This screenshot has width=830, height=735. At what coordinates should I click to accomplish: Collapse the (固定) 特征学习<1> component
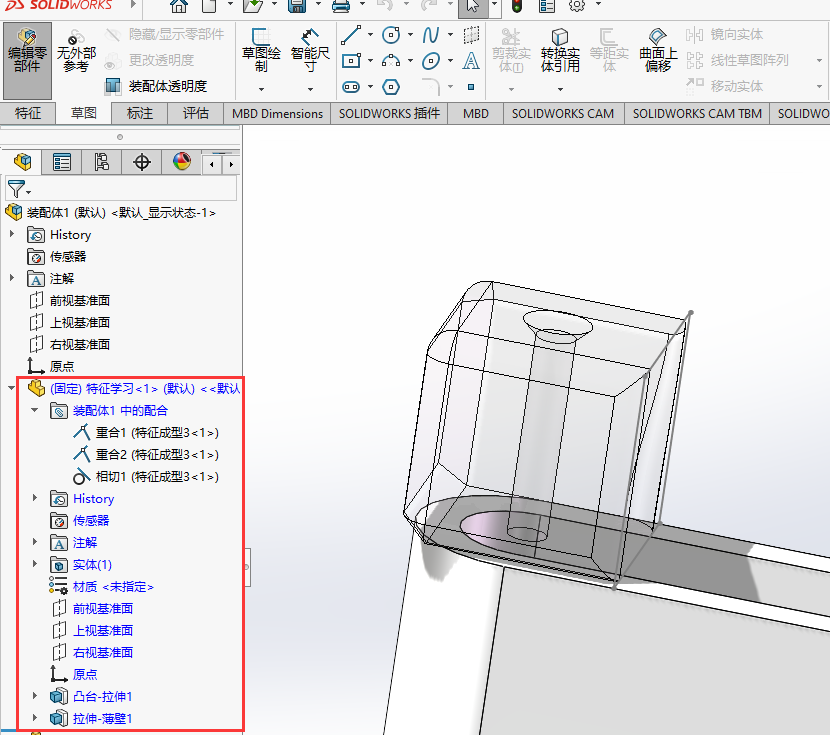click(x=12, y=388)
